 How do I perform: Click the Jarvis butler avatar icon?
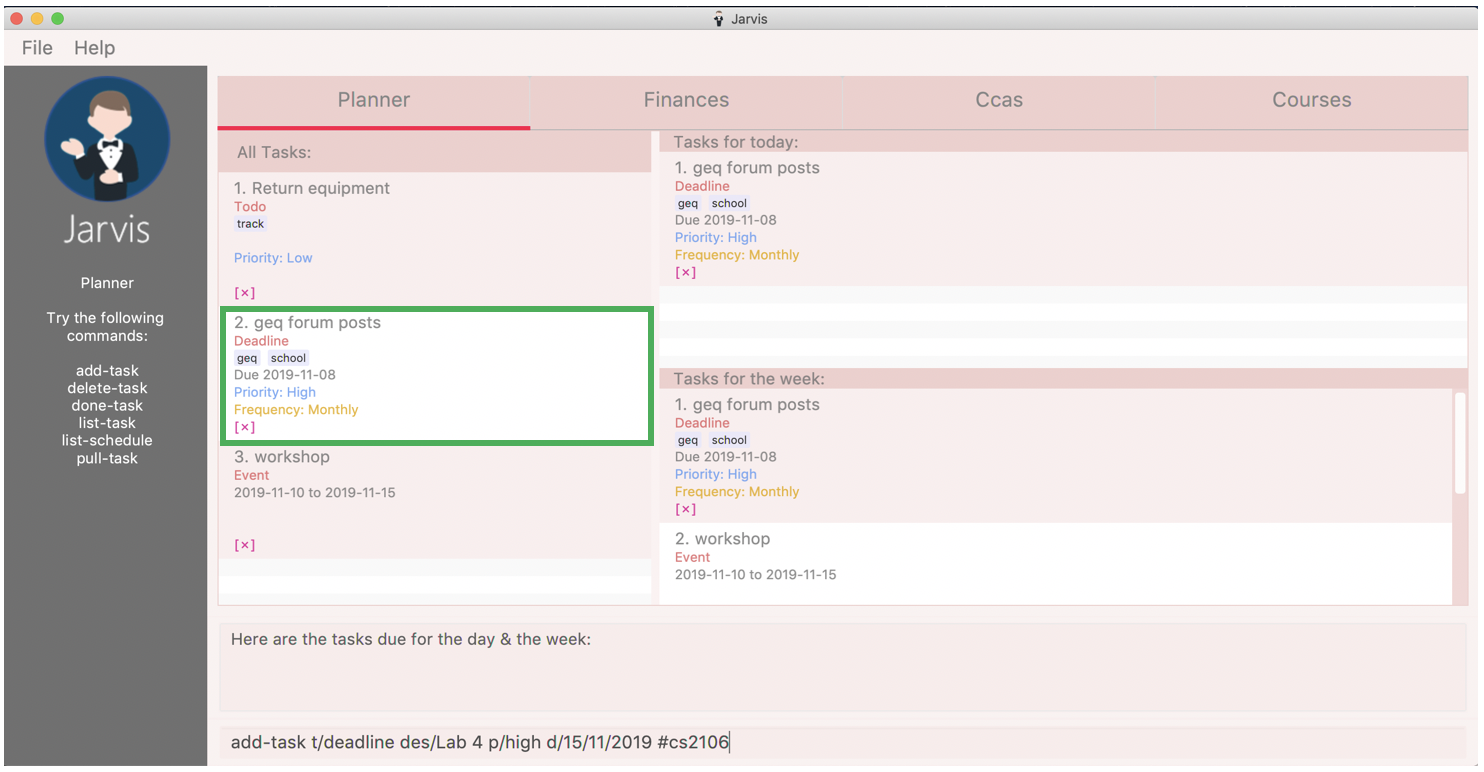point(107,139)
